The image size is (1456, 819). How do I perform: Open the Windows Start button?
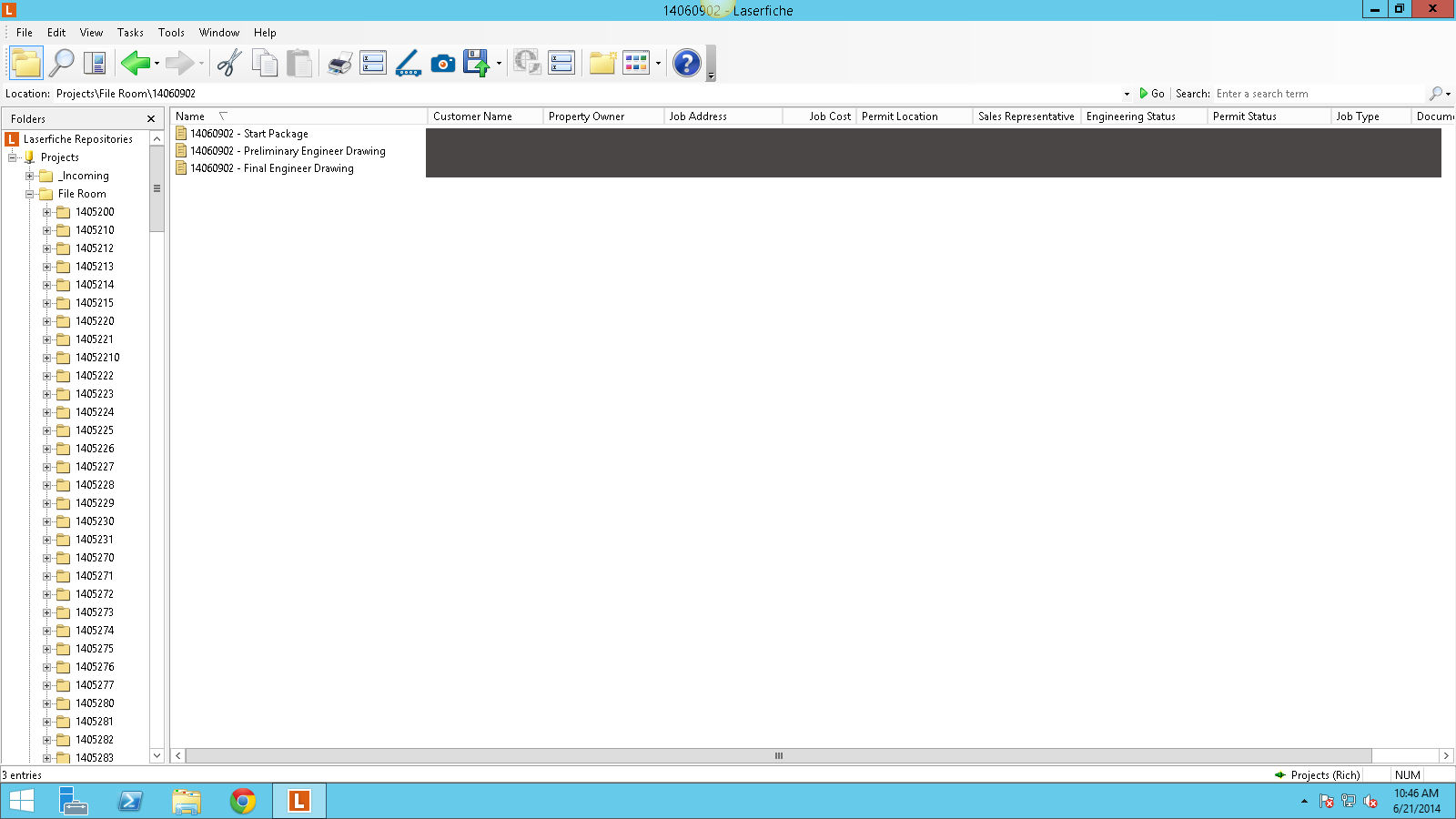21,801
